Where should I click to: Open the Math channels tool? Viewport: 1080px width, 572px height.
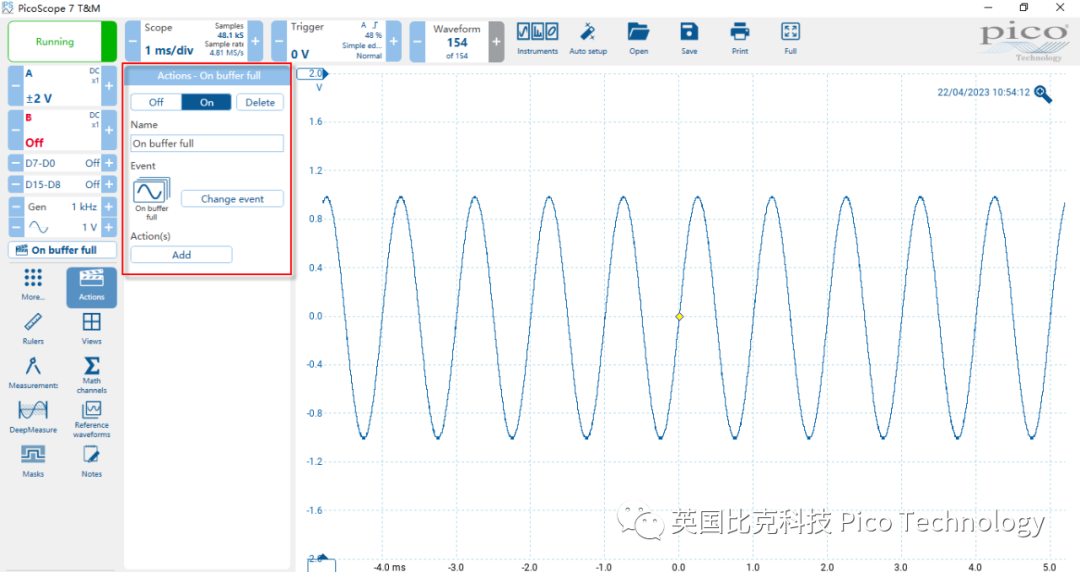coord(92,374)
